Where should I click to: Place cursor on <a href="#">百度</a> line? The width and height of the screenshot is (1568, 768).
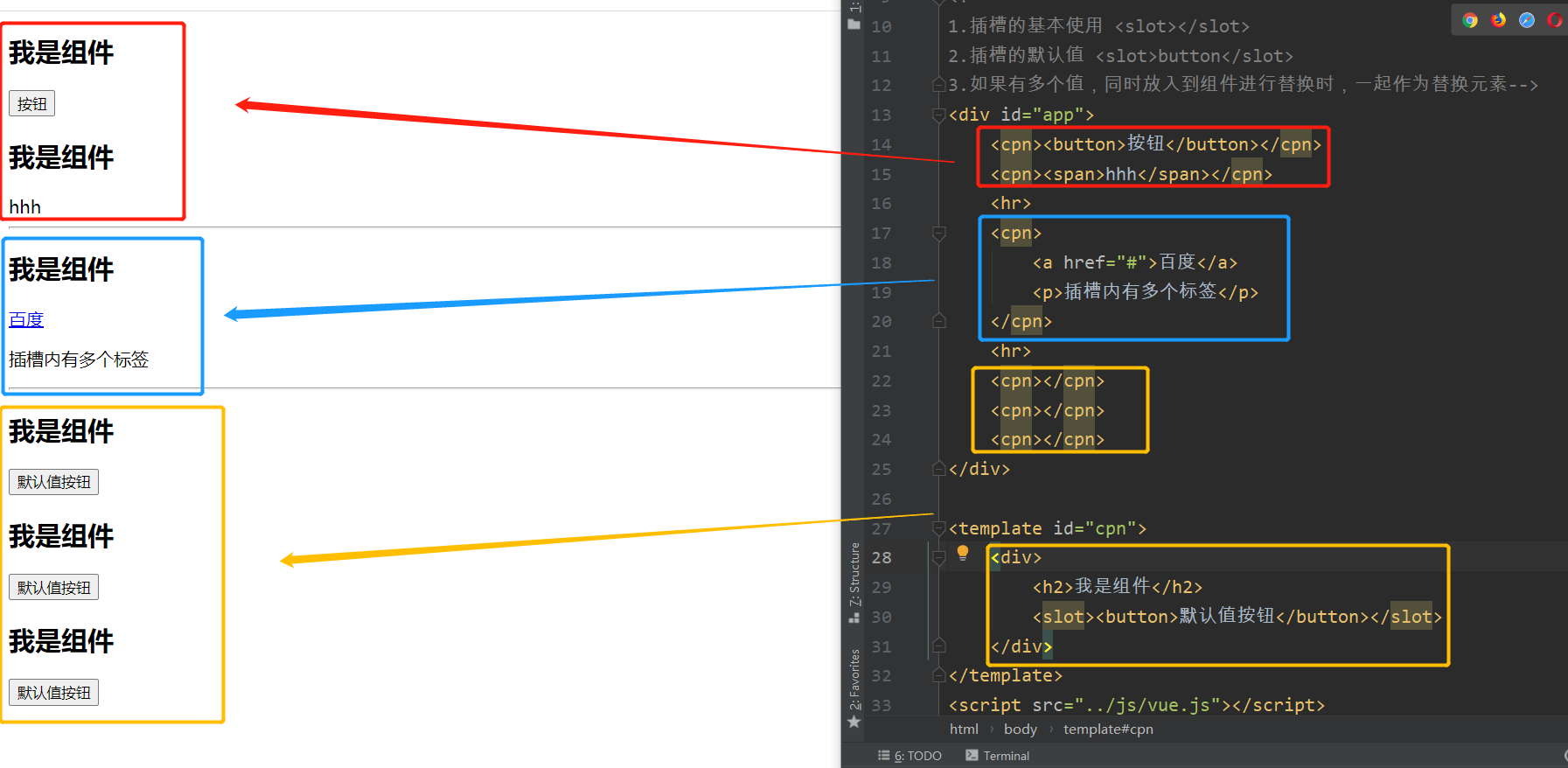(1135, 262)
